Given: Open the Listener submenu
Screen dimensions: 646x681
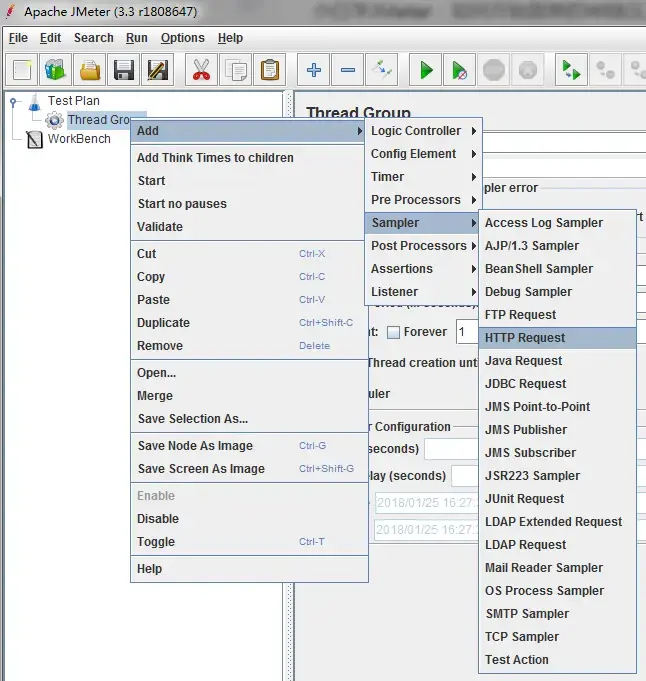Looking at the screenshot, I should click(423, 292).
